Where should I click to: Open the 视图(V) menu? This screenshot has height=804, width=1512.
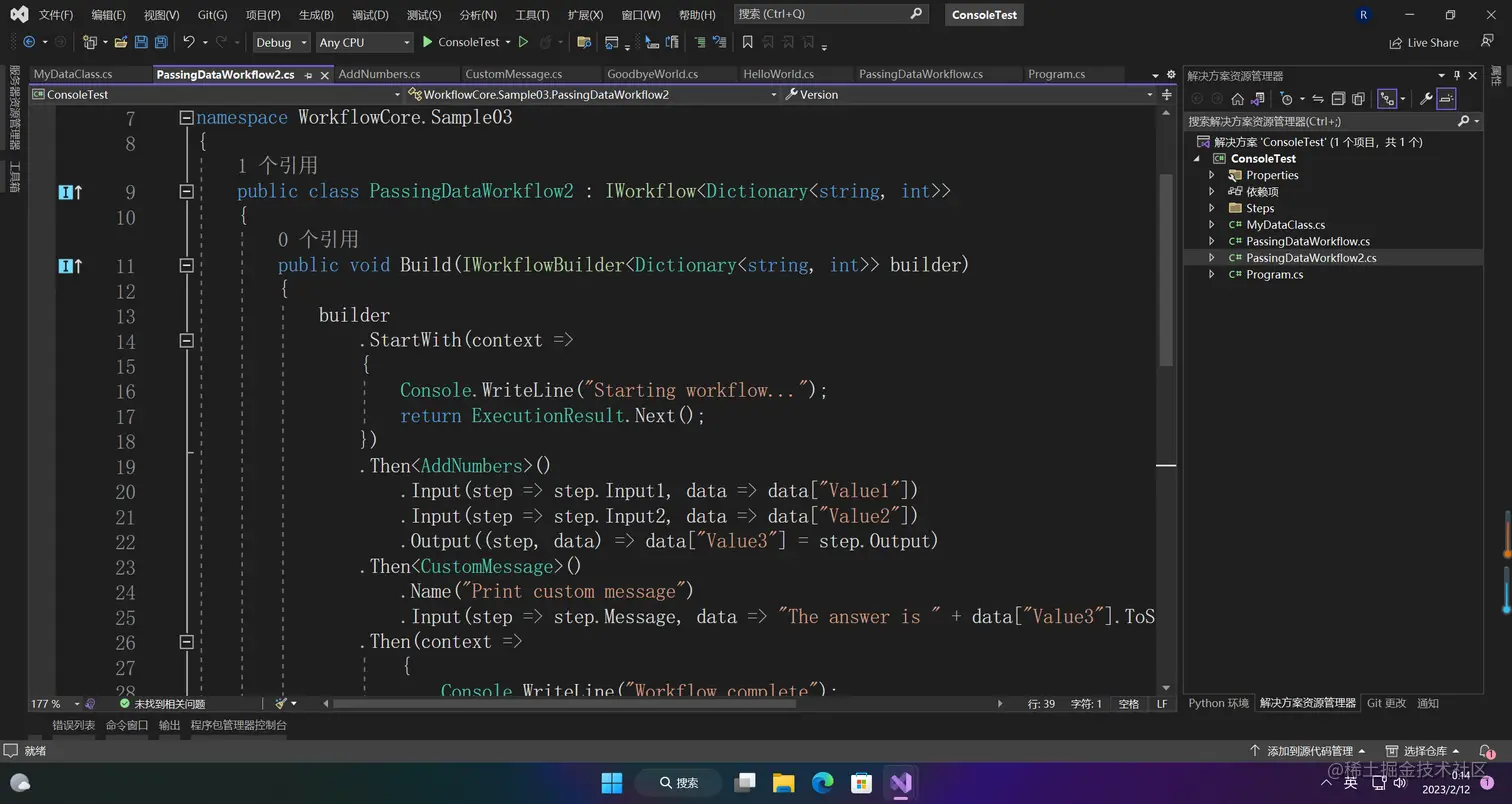pyautogui.click(x=161, y=15)
